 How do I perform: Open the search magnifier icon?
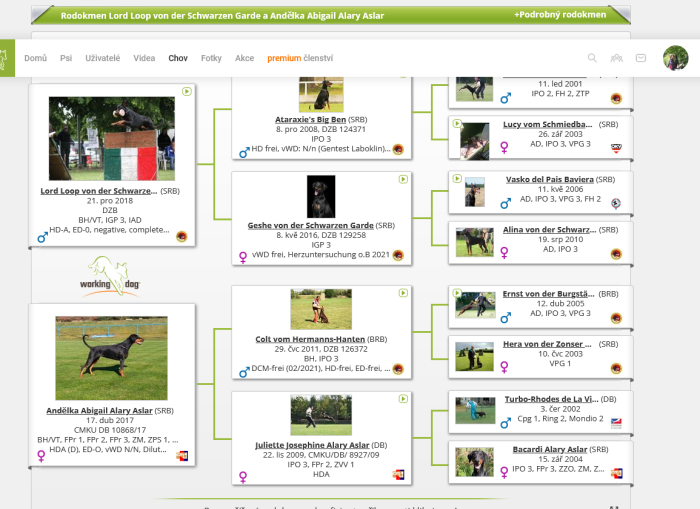(592, 58)
